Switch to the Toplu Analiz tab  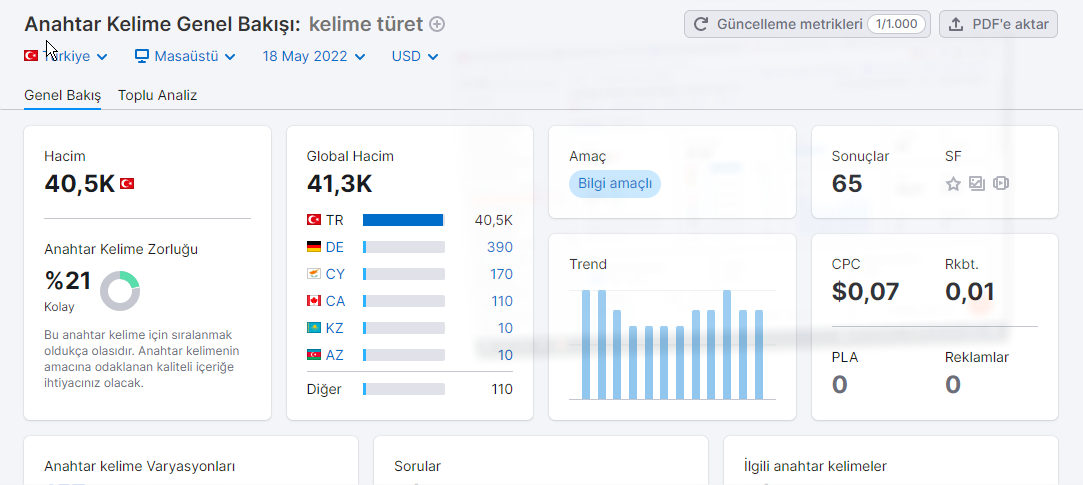(x=157, y=95)
